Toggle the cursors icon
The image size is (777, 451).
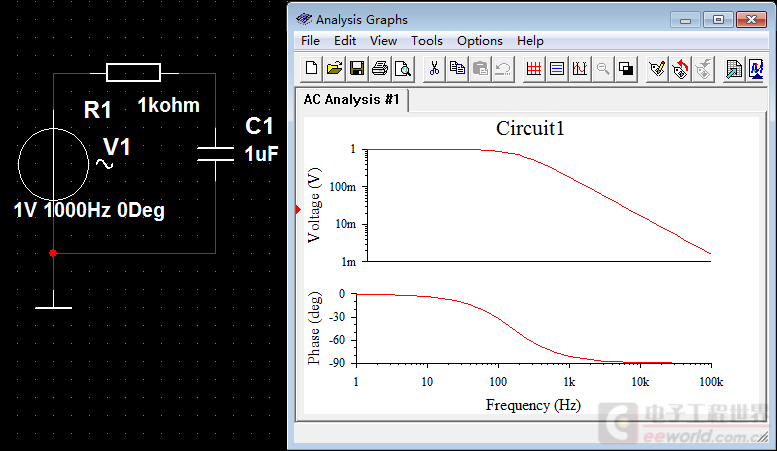[x=580, y=68]
